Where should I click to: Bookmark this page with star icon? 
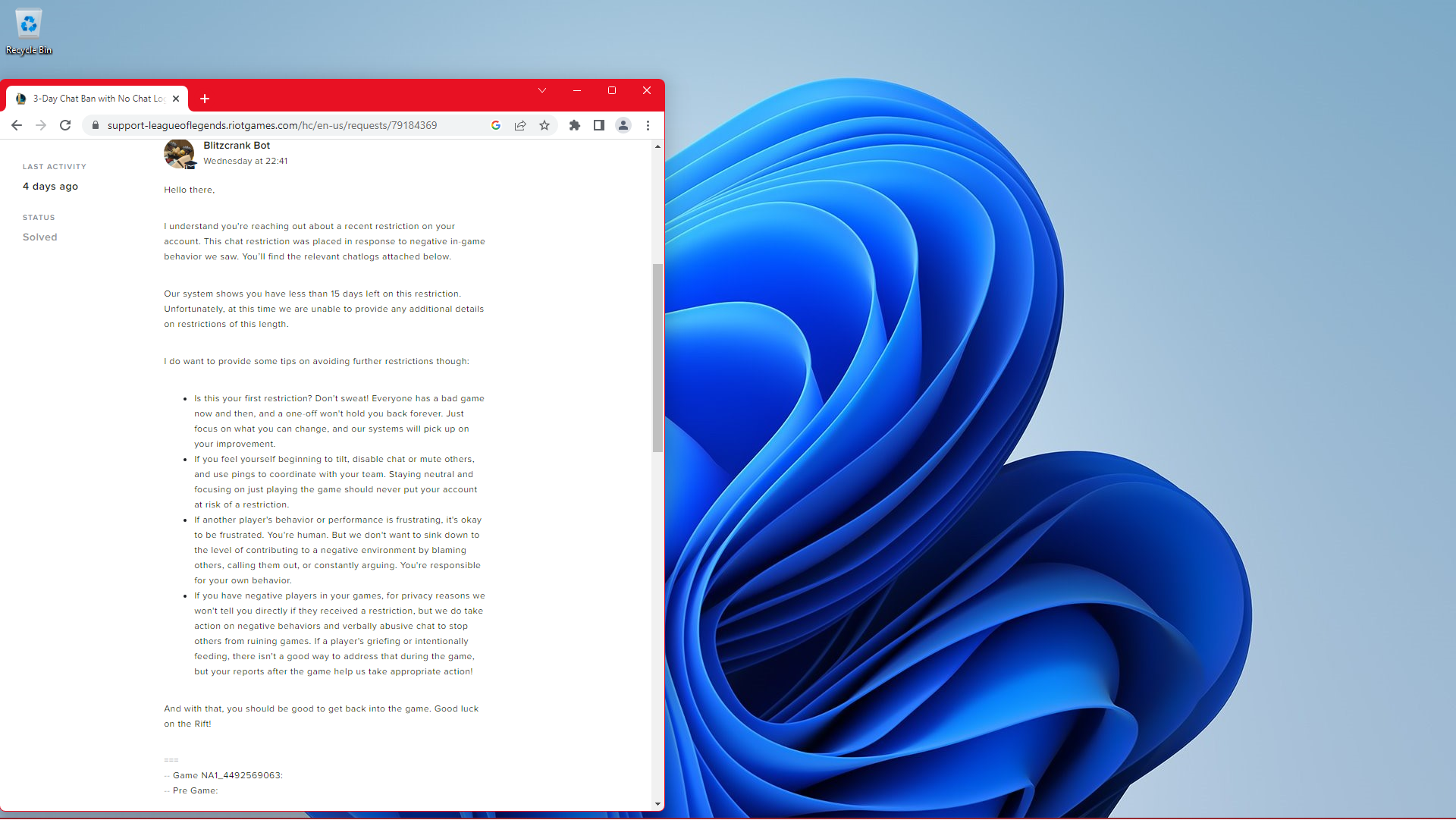[544, 125]
